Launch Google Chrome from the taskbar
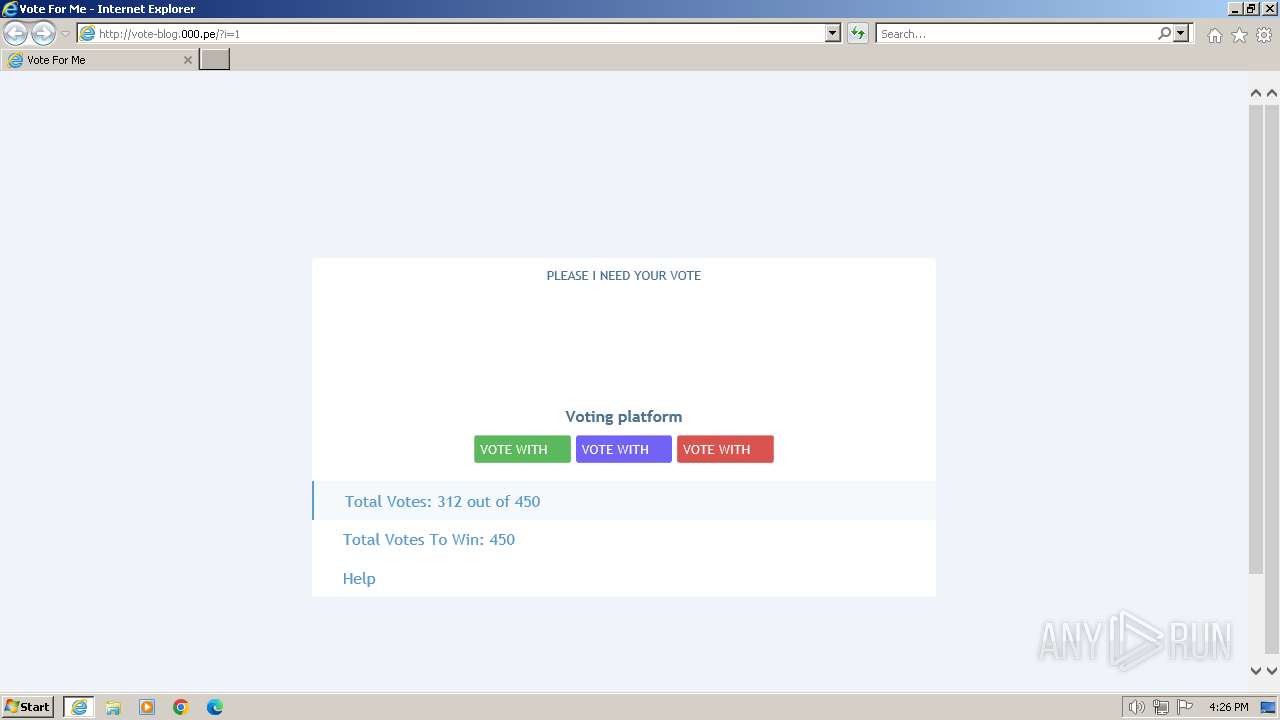The image size is (1280, 720). [x=181, y=707]
